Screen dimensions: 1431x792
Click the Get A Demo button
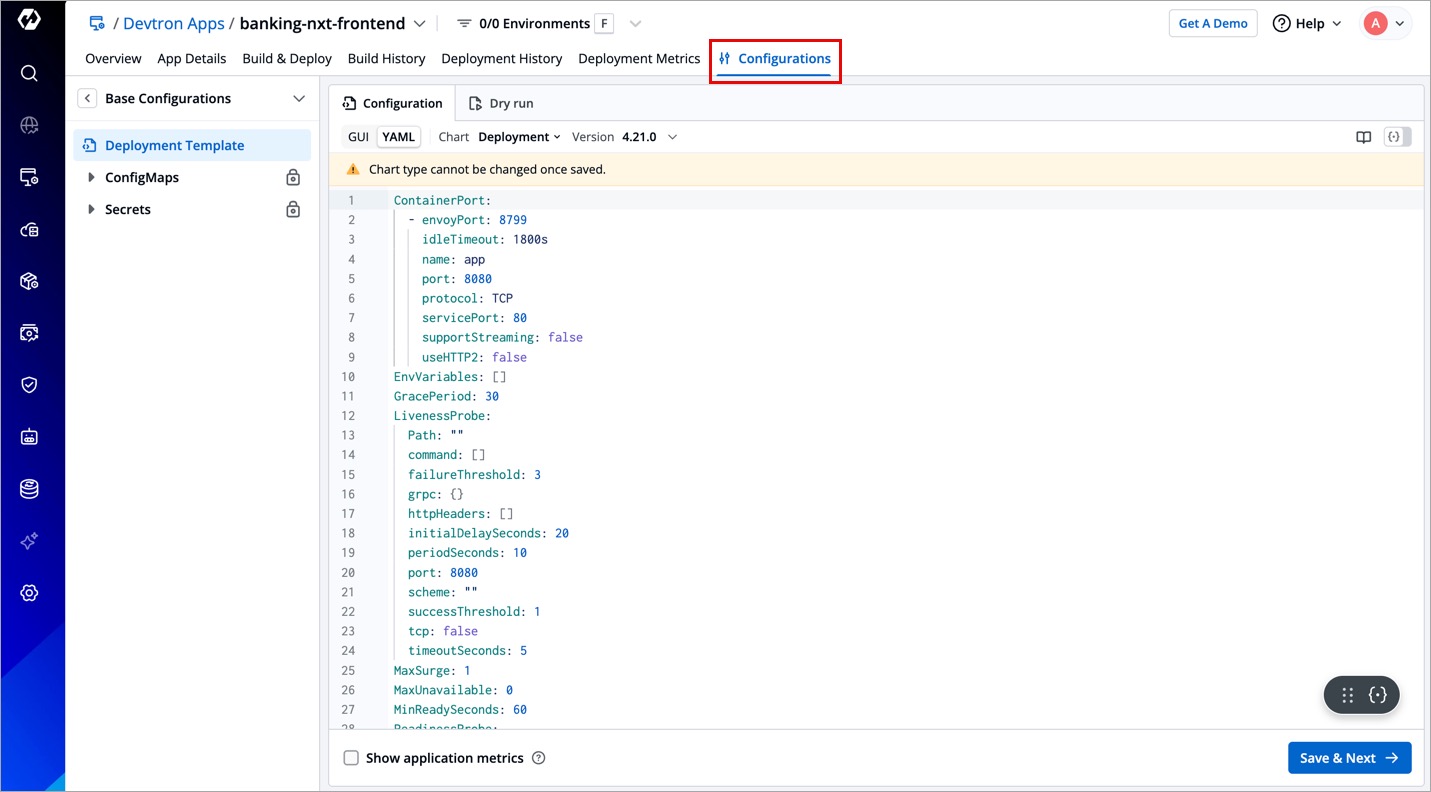point(1212,23)
